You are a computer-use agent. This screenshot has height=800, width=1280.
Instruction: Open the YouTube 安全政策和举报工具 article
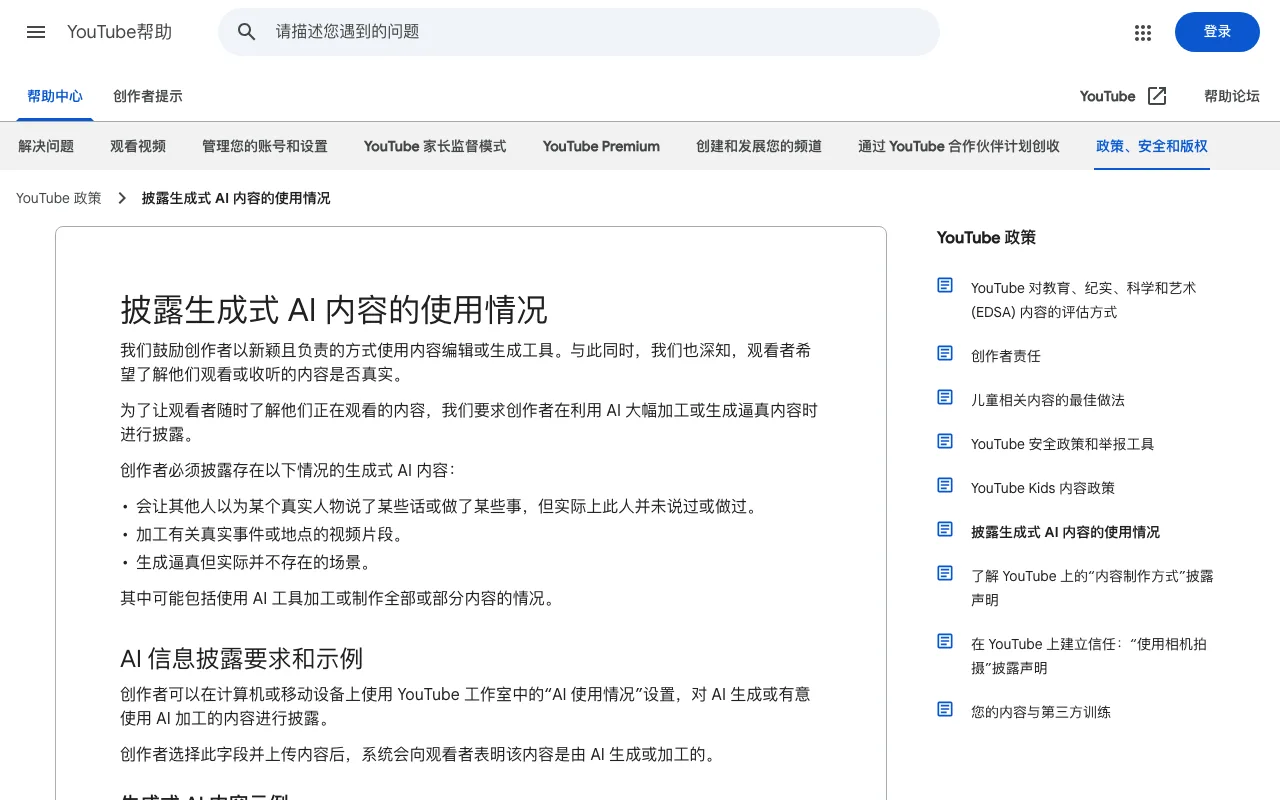(1062, 444)
